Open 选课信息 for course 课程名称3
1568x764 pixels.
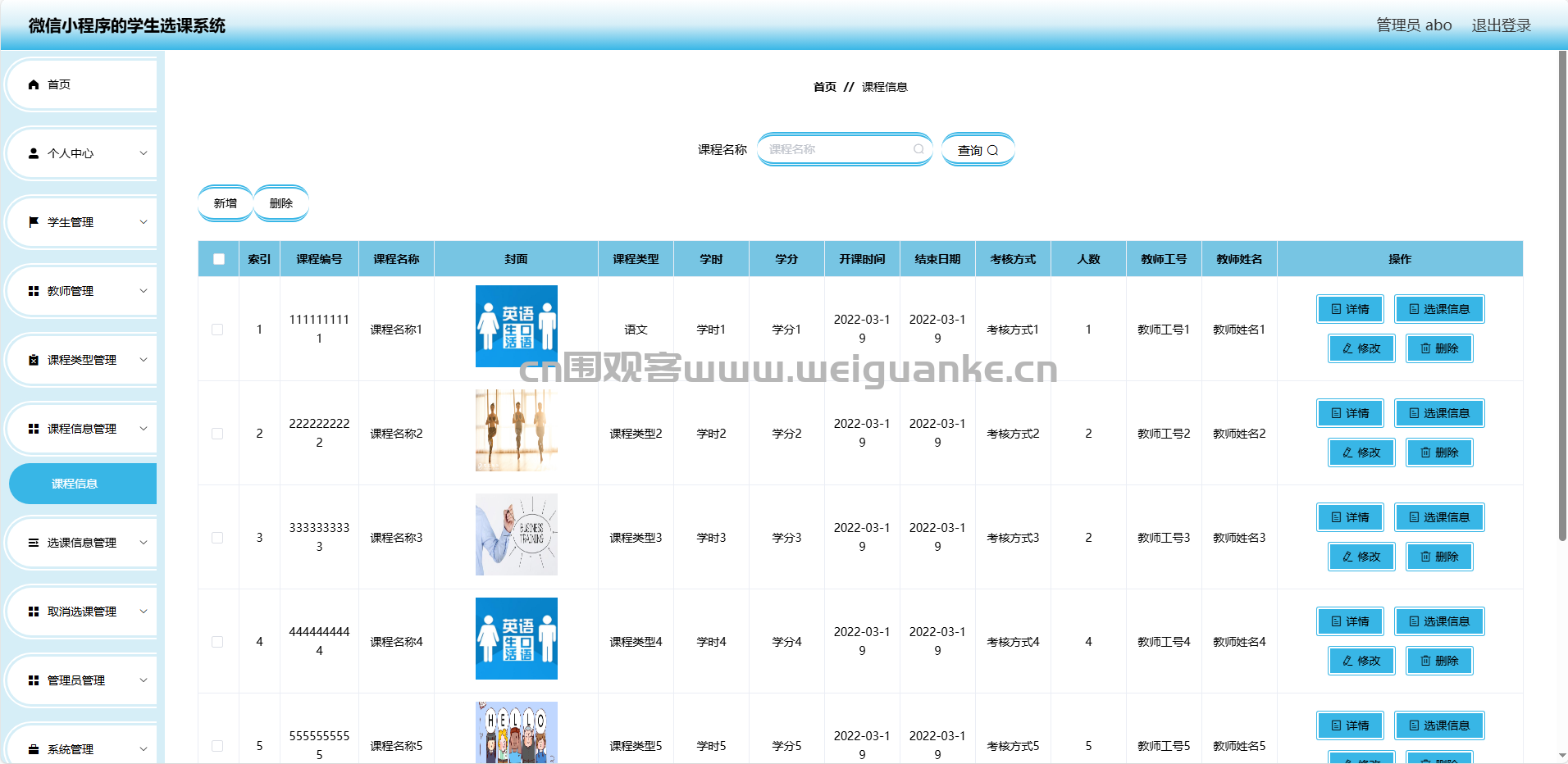tap(1439, 517)
